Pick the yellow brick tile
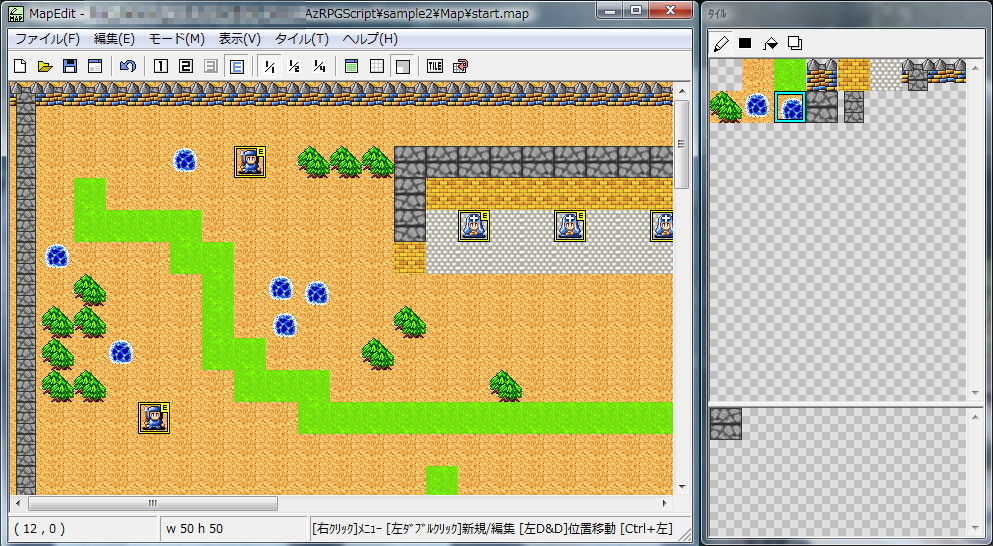The image size is (993, 546). [x=854, y=75]
